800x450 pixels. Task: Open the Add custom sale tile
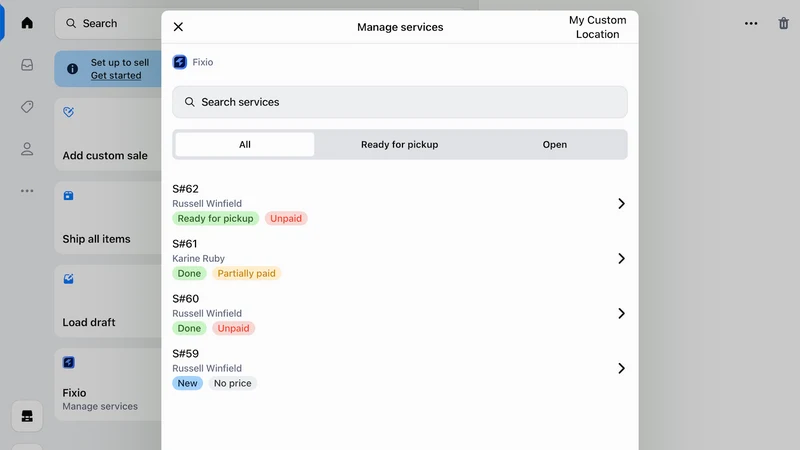[x=108, y=135]
